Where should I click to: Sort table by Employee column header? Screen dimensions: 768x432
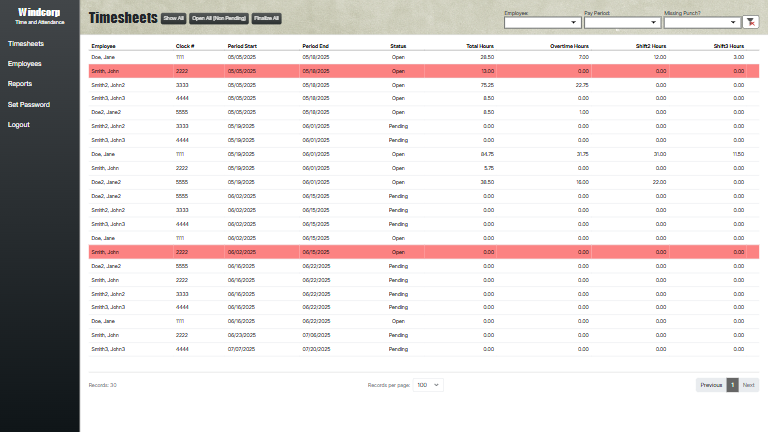104,46
